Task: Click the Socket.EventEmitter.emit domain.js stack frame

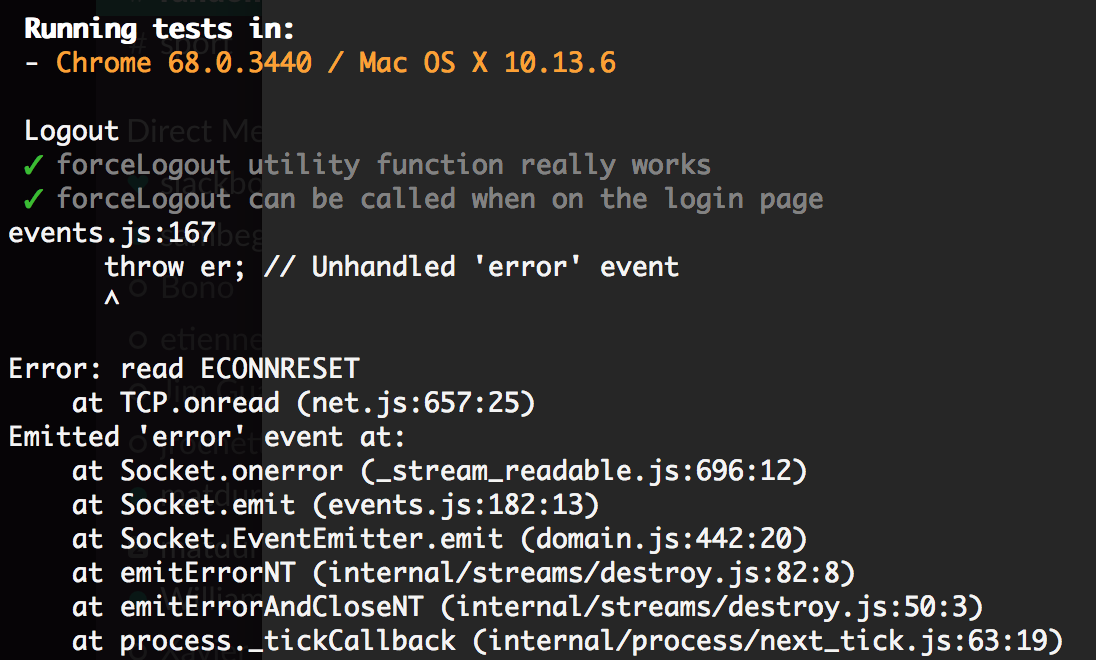Action: pyautogui.click(x=440, y=539)
